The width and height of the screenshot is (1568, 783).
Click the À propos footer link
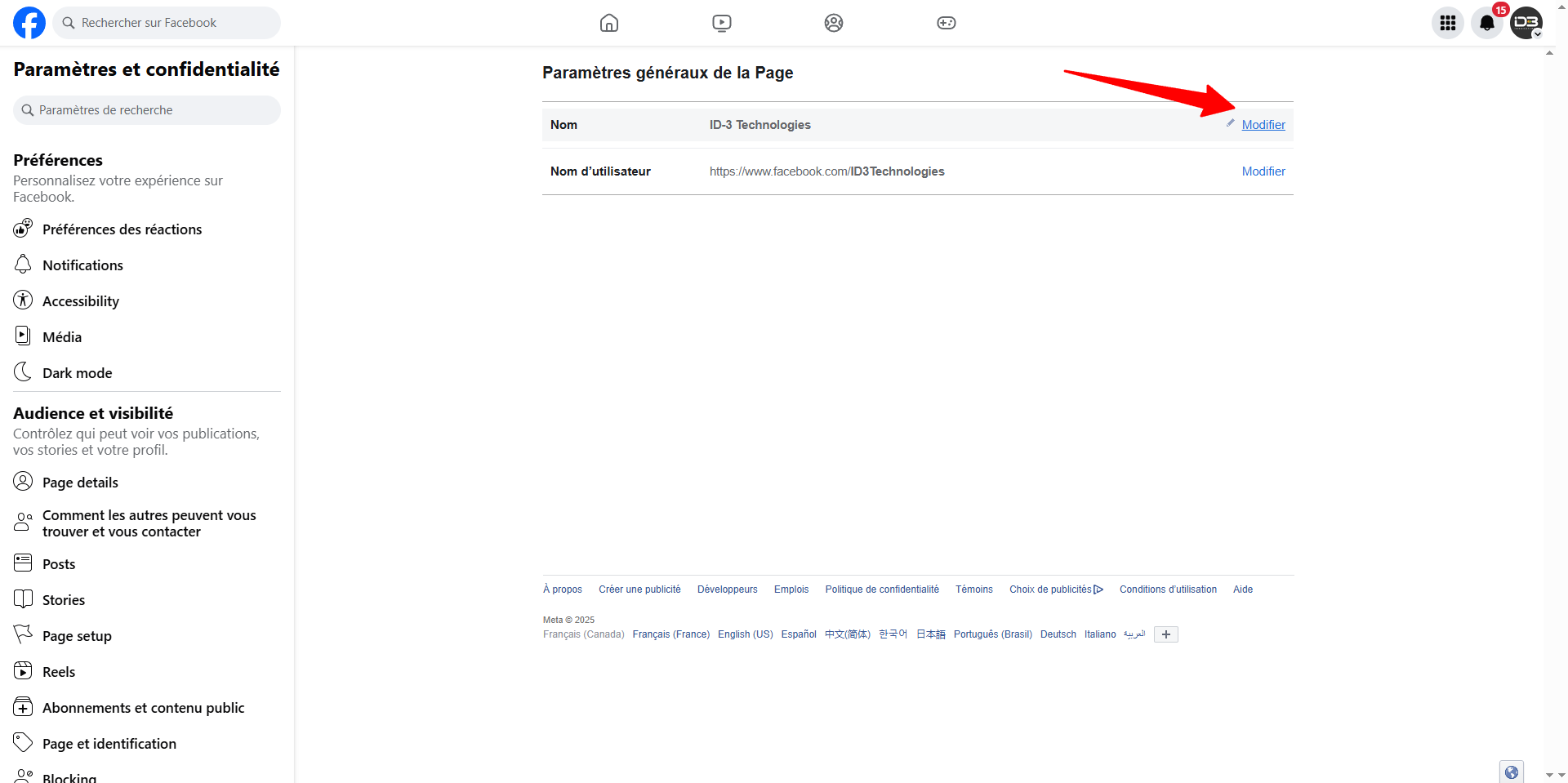(563, 589)
